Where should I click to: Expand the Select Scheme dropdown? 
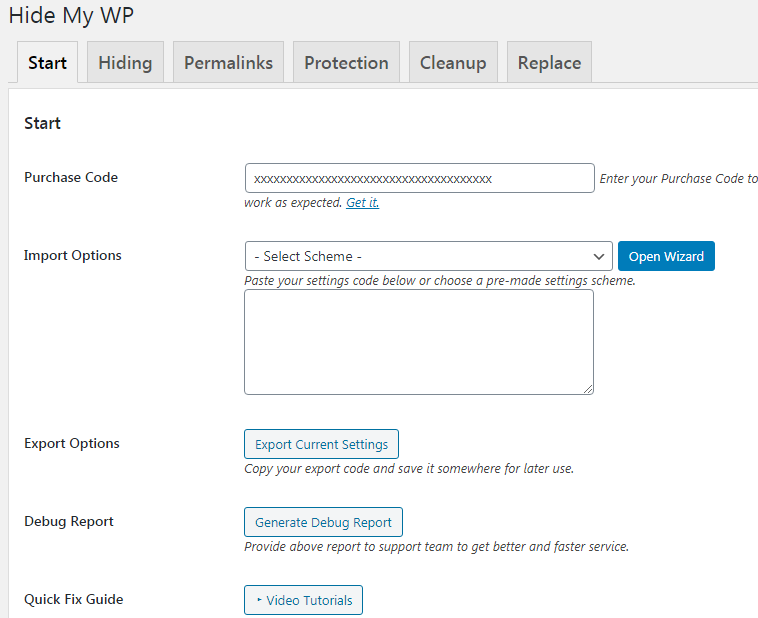[429, 256]
